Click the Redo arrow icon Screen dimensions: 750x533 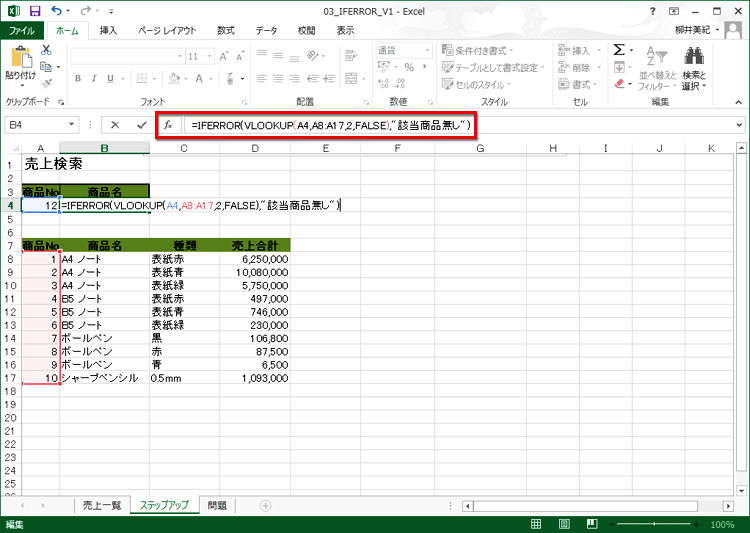click(x=86, y=11)
